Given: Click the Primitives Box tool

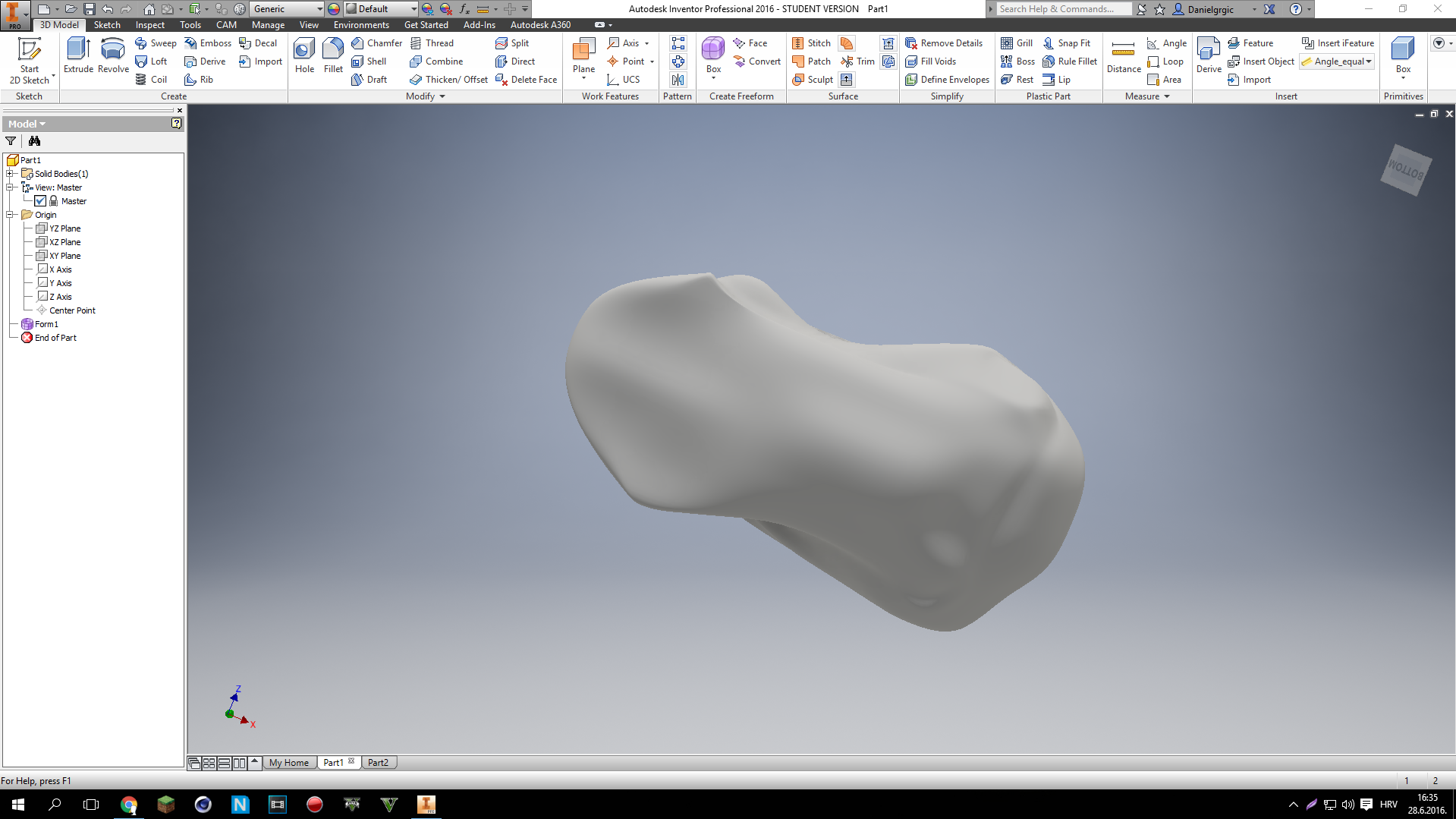Looking at the screenshot, I should point(1403,58).
